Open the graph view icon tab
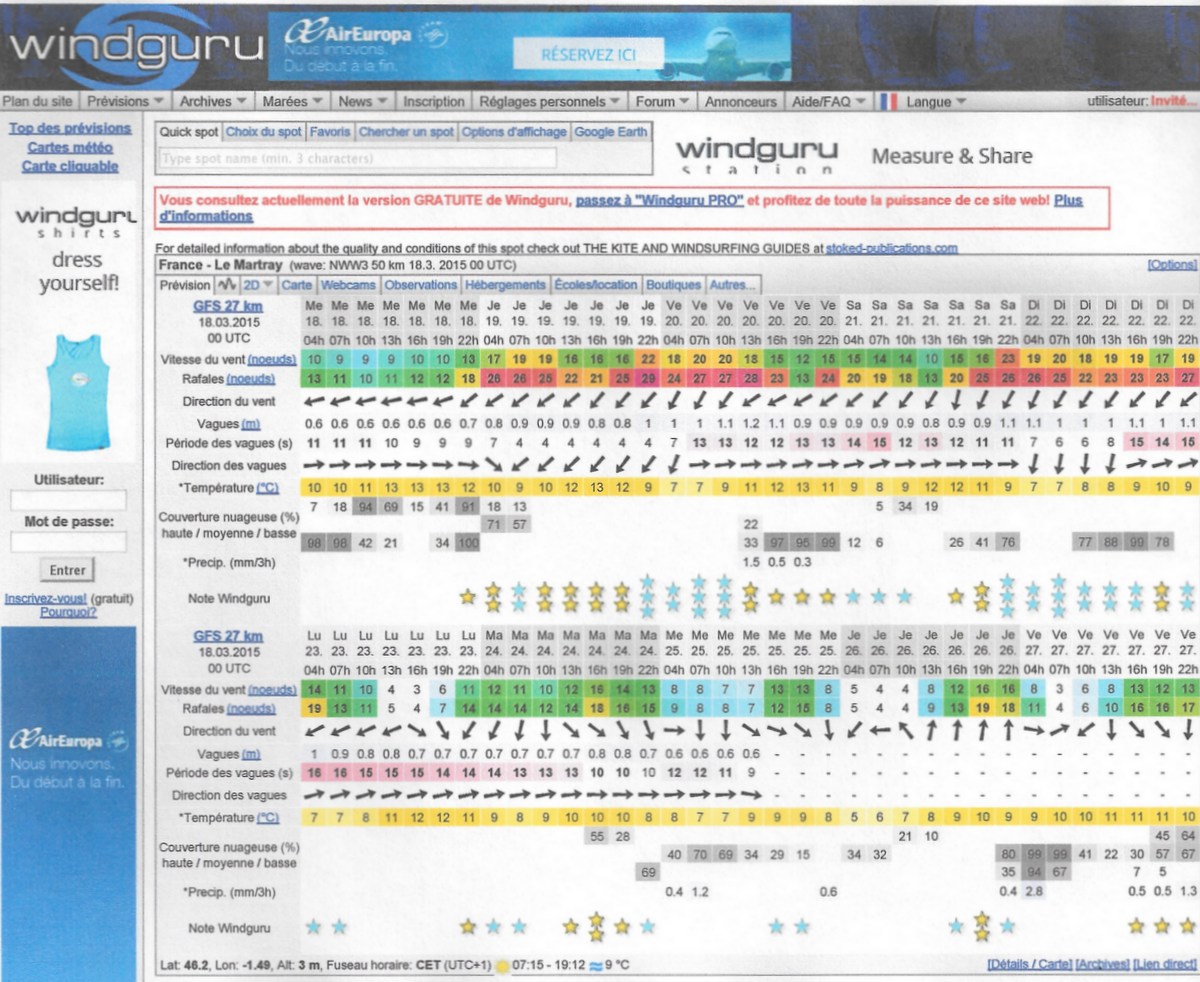Image resolution: width=1200 pixels, height=982 pixels. 227,285
